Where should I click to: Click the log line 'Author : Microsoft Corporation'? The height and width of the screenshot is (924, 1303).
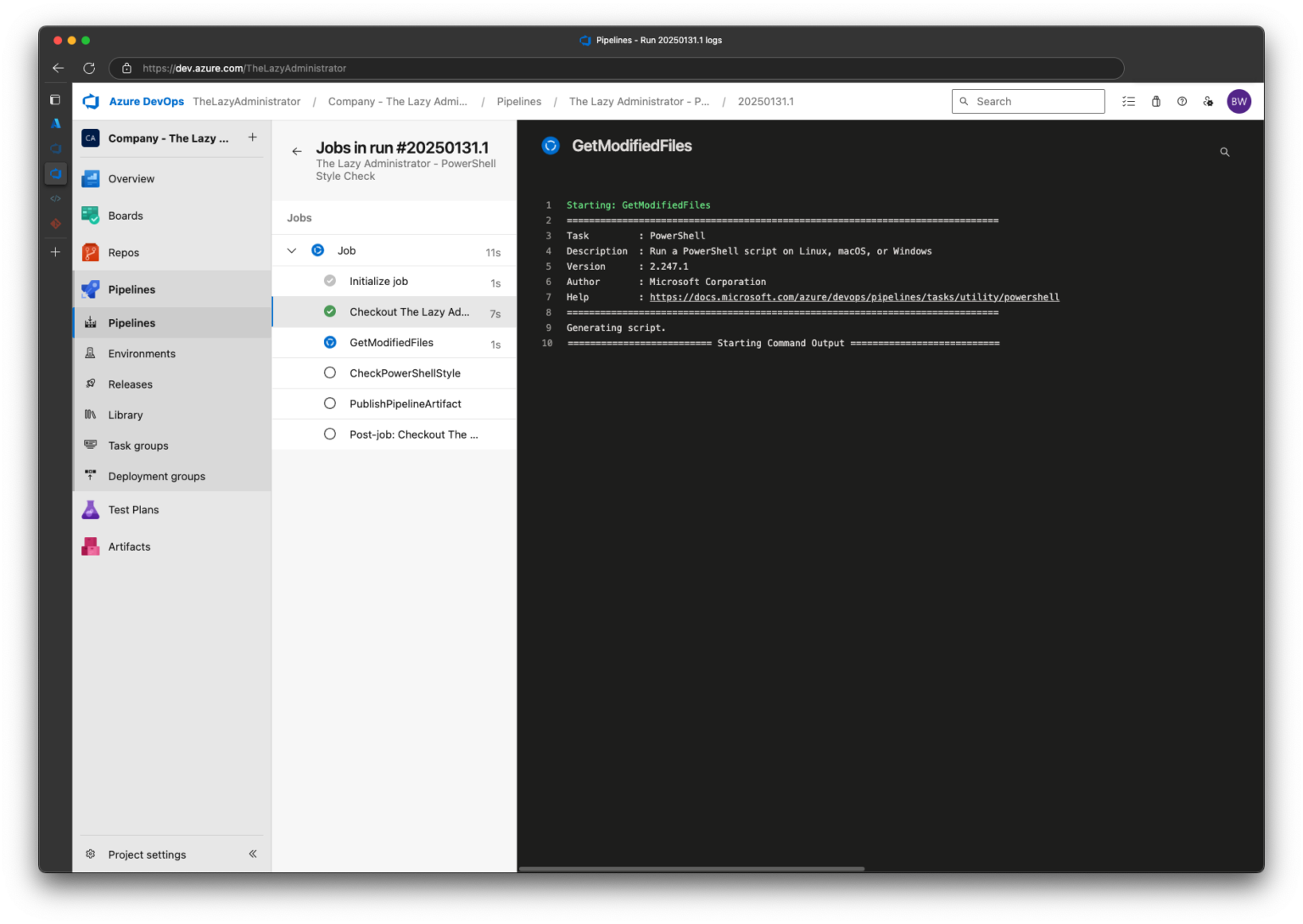coord(666,282)
